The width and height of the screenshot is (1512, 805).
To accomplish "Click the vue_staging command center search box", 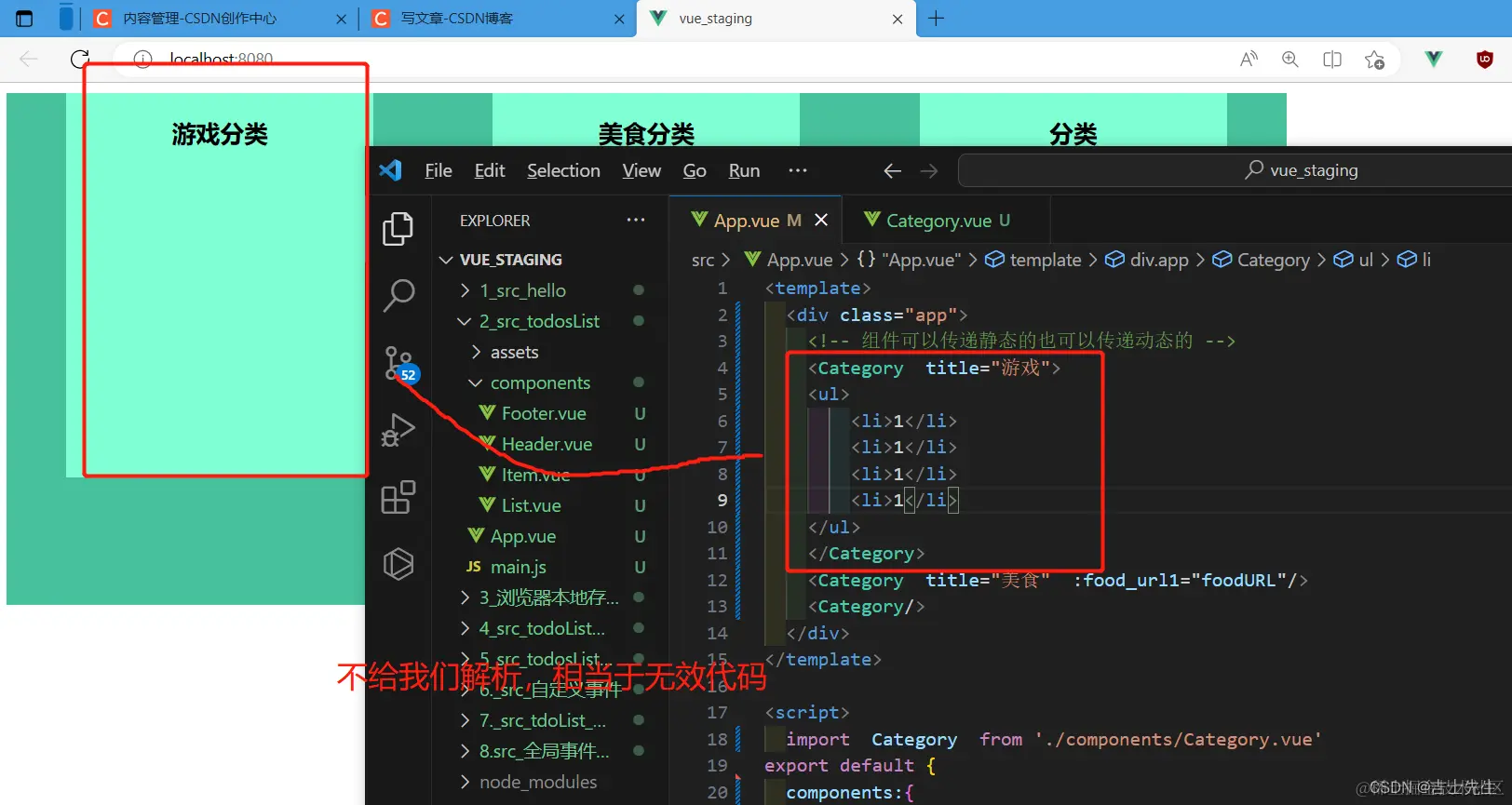I will (1235, 170).
